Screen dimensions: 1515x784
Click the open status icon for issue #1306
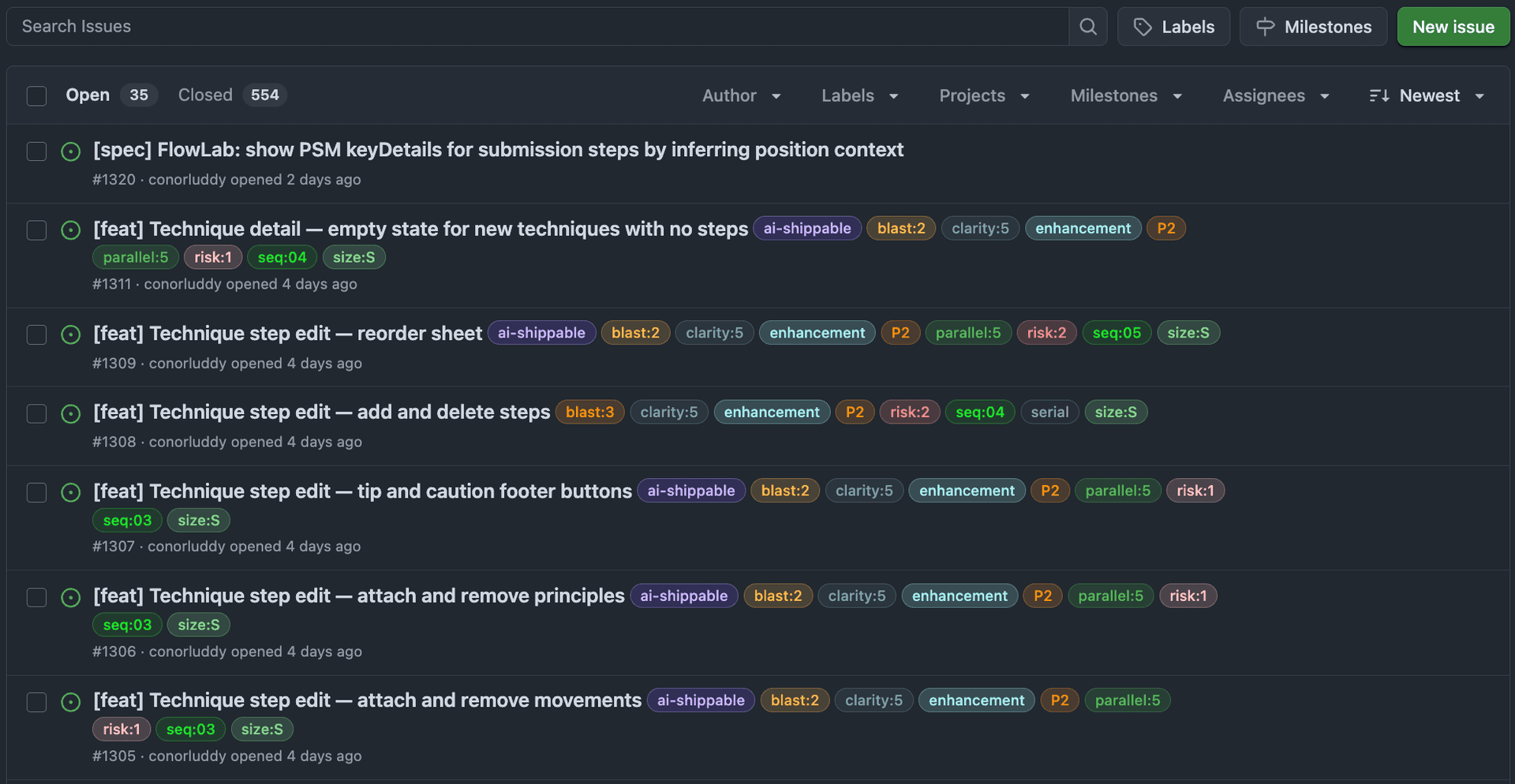(x=71, y=598)
